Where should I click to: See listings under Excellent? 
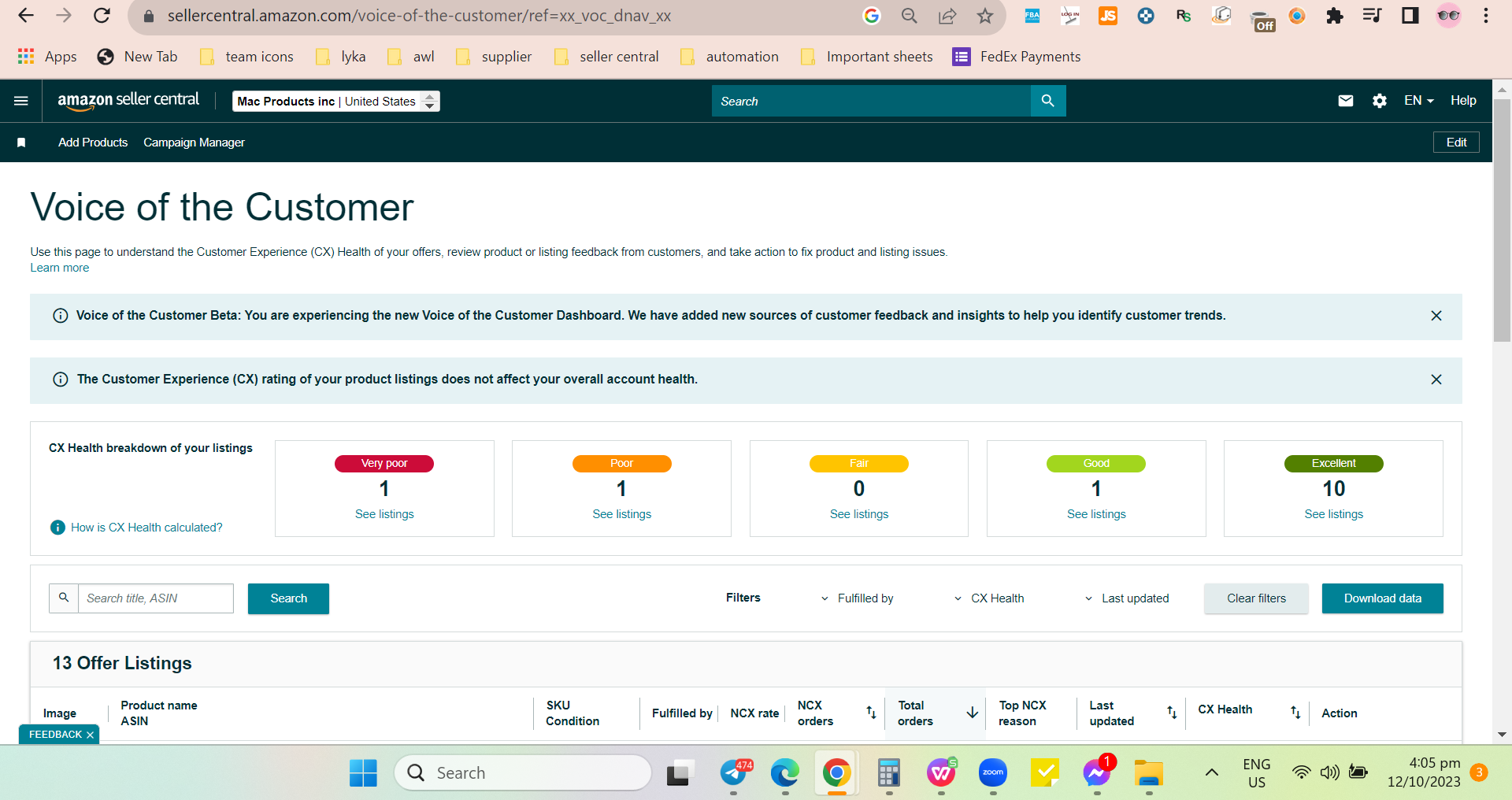pyautogui.click(x=1334, y=514)
